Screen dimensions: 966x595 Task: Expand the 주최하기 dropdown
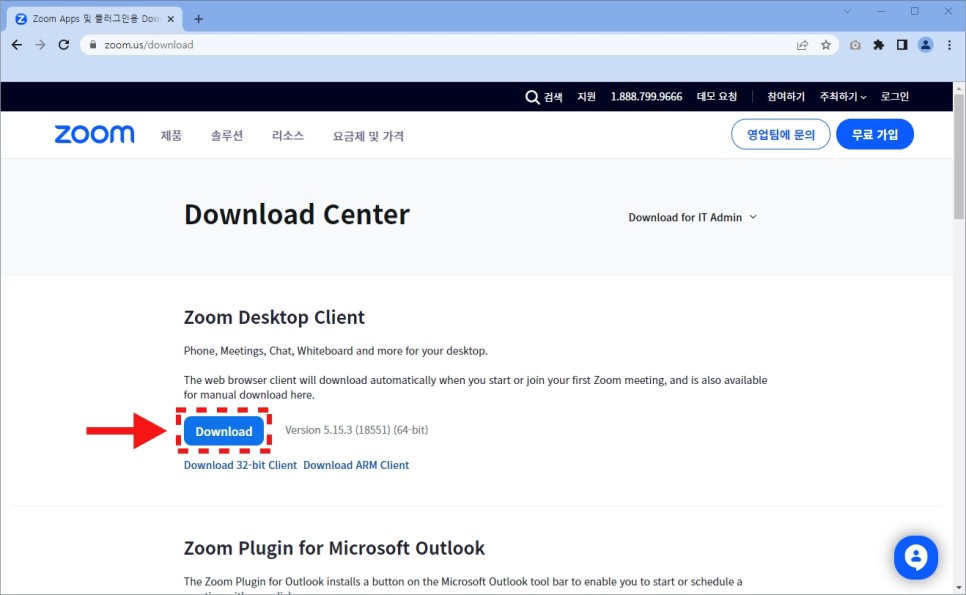pyautogui.click(x=842, y=97)
